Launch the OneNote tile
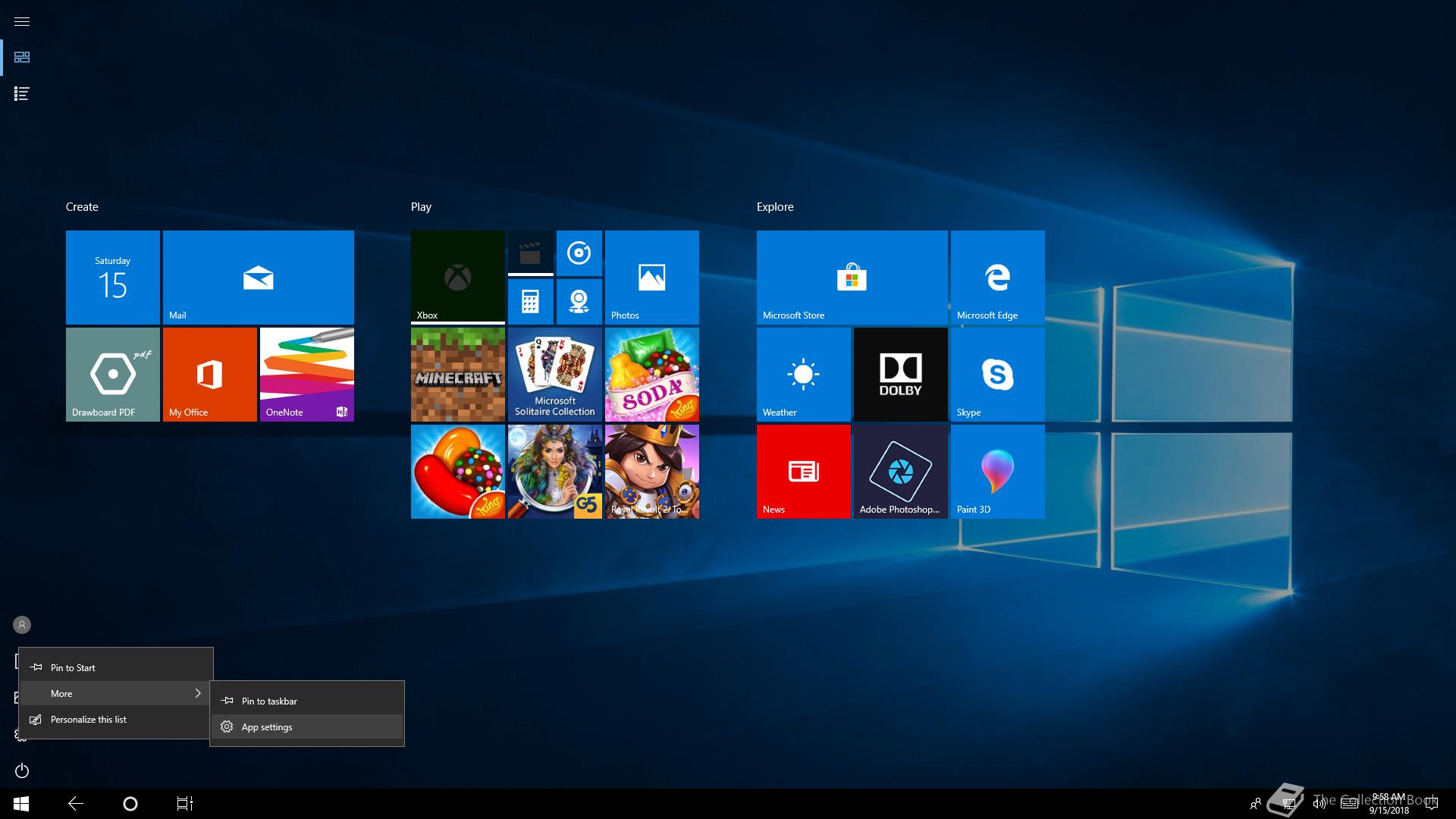This screenshot has width=1456, height=819. coord(307,375)
